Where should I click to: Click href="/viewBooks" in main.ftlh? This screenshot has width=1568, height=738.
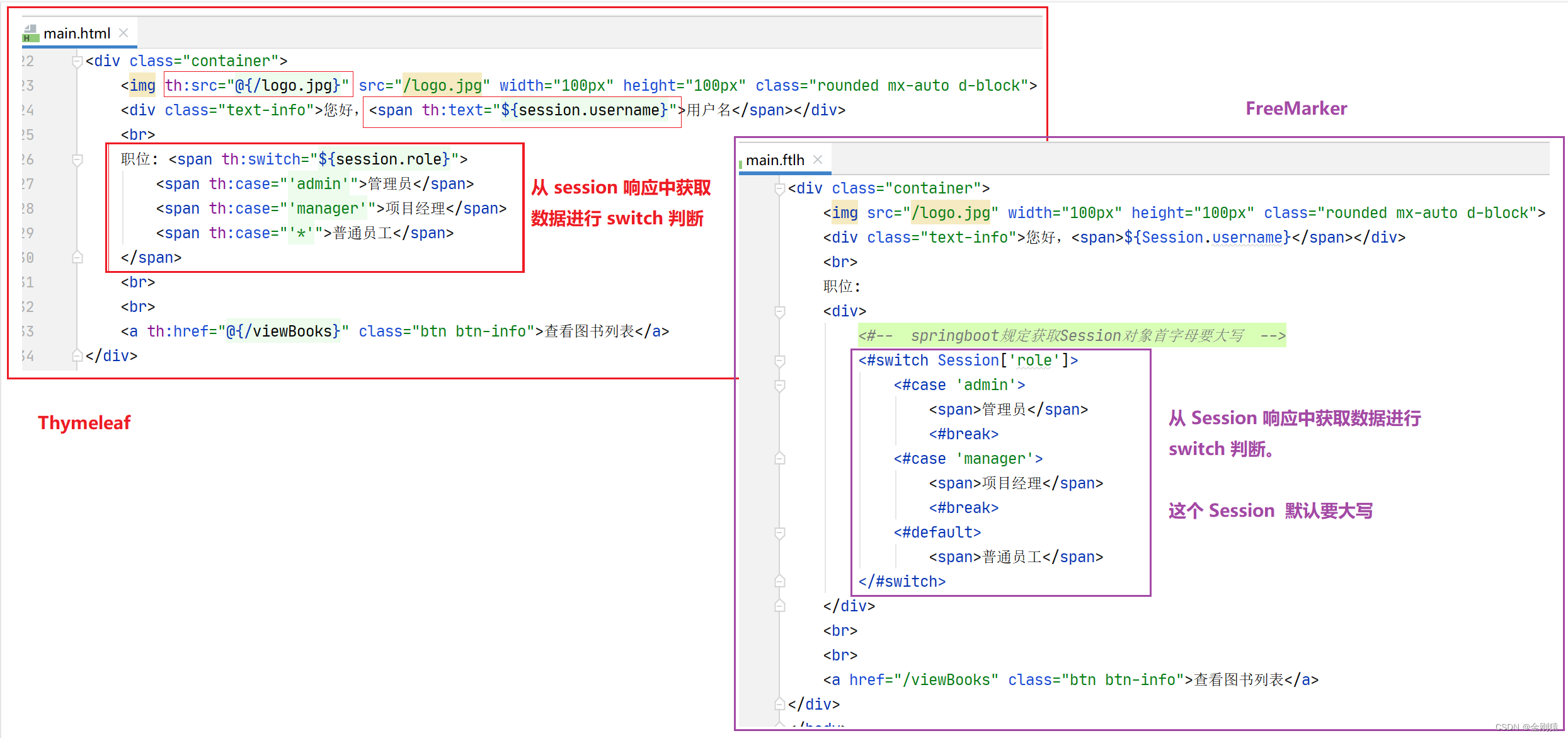924,680
